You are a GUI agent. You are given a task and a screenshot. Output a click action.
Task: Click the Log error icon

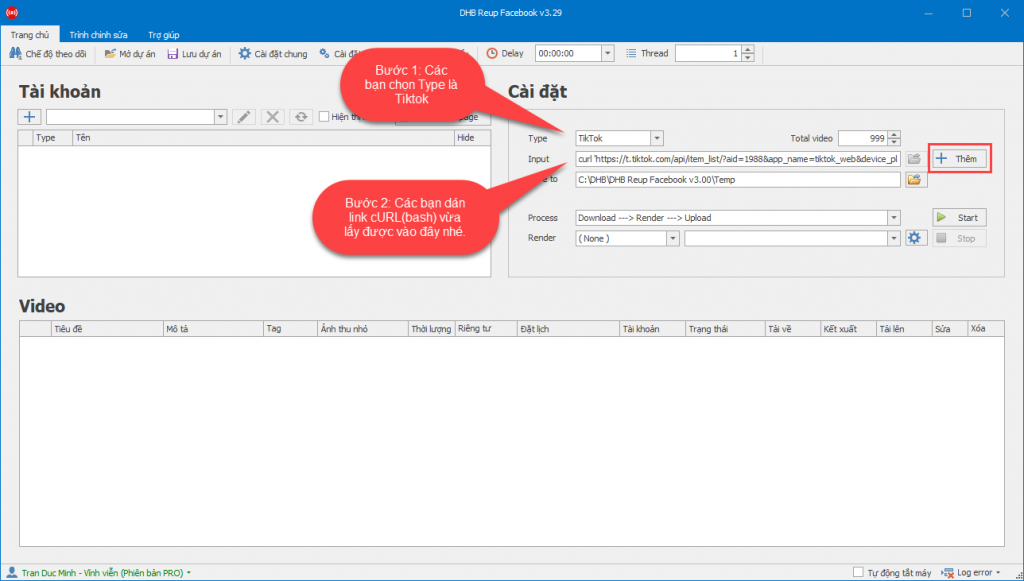pyautogui.click(x=948, y=573)
